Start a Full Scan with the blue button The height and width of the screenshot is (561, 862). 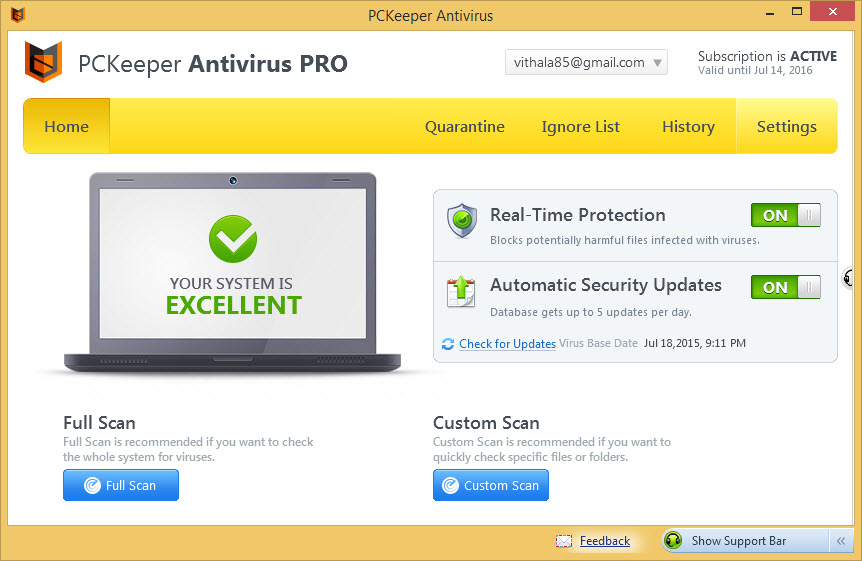[x=121, y=485]
